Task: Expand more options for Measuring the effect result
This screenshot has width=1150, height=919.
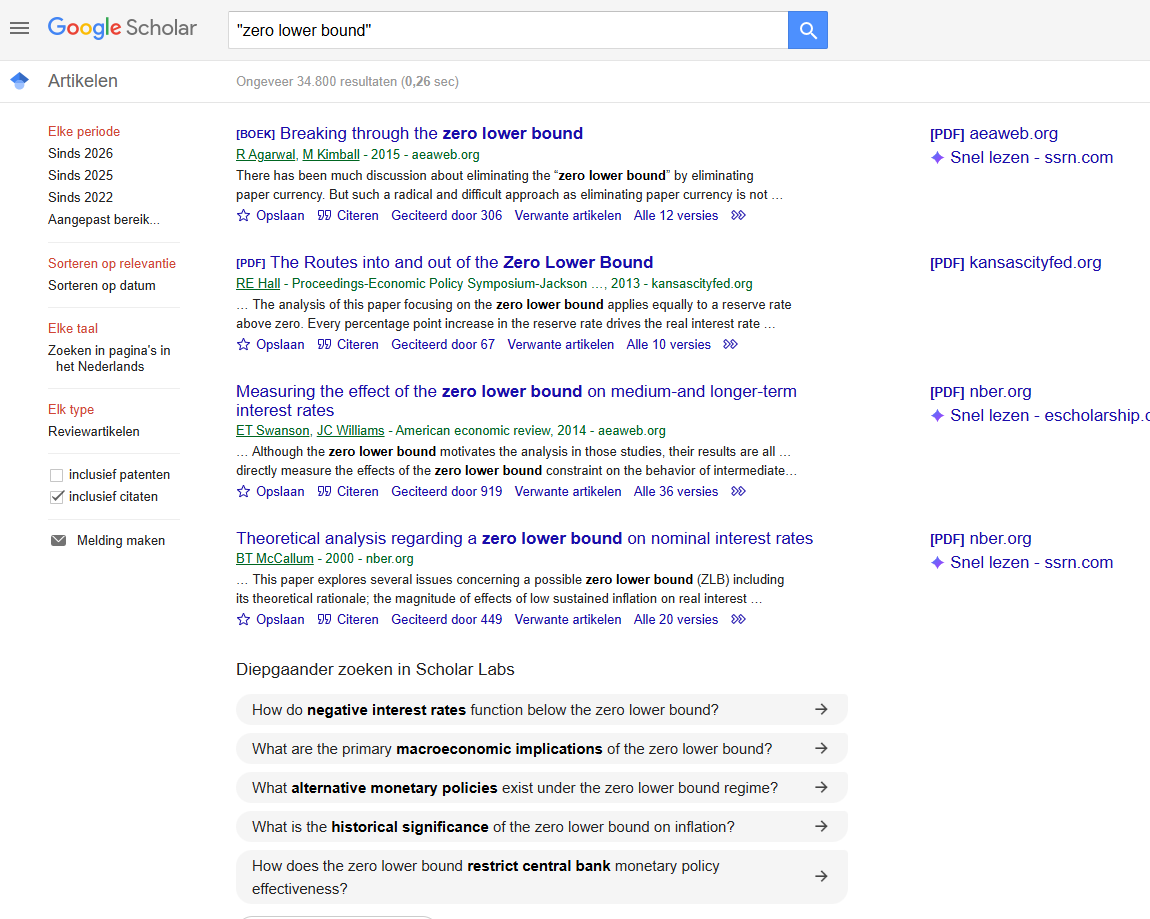Action: [739, 491]
